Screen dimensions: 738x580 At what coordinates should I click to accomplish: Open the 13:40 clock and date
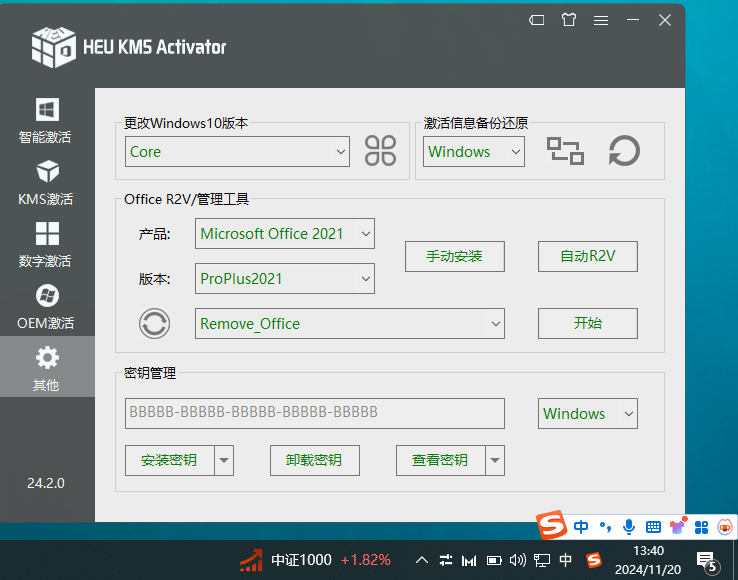coord(648,560)
